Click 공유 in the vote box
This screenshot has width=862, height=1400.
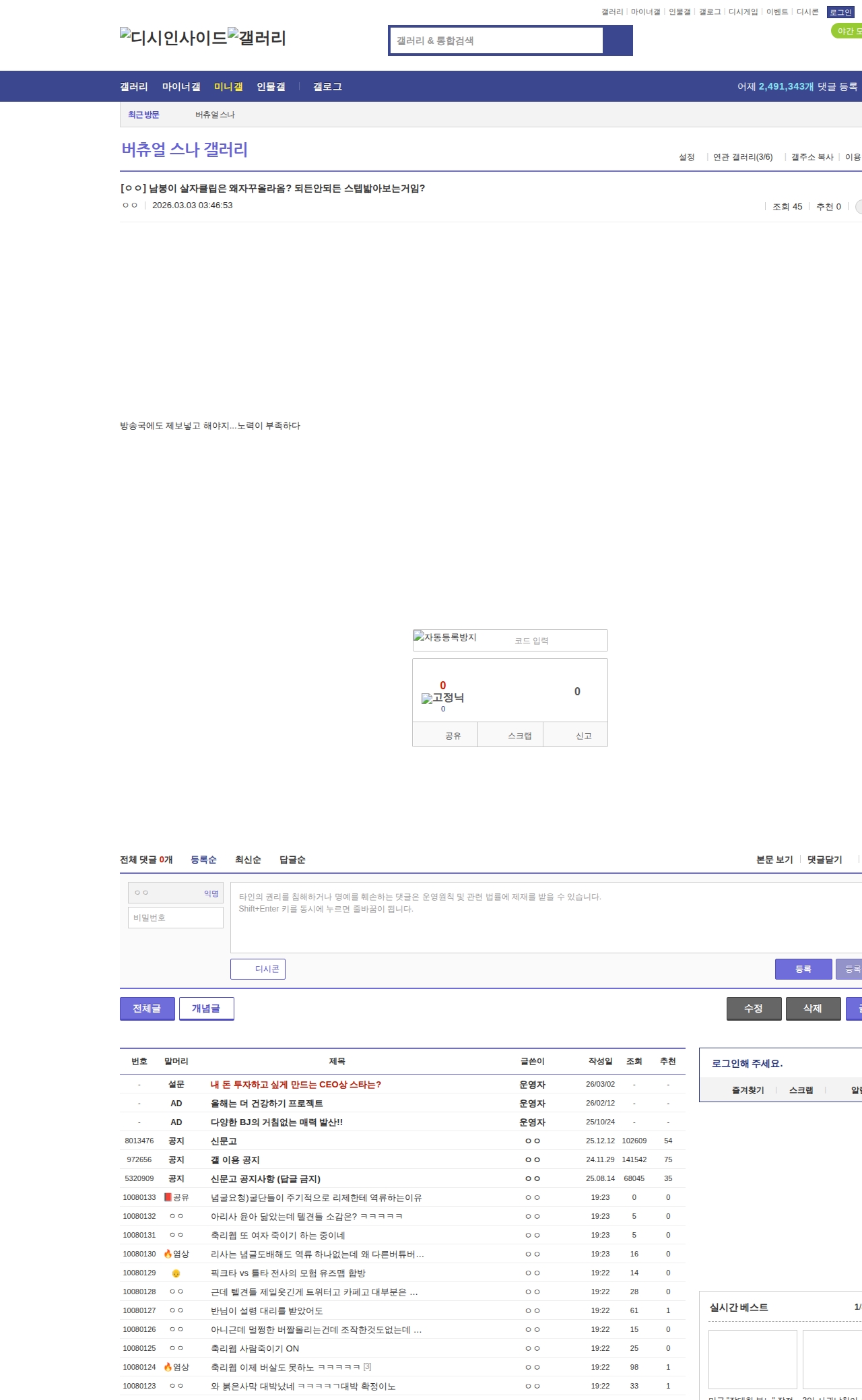tap(446, 735)
